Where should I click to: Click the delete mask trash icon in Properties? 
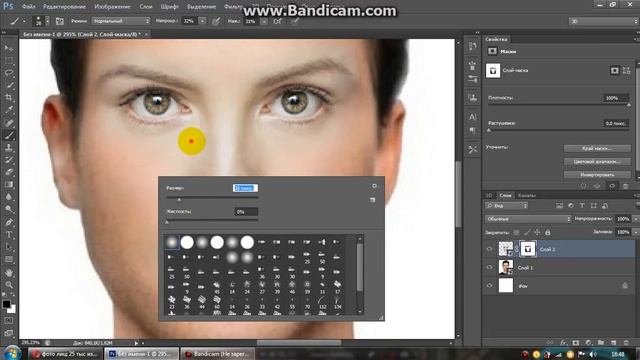pyautogui.click(x=625, y=186)
